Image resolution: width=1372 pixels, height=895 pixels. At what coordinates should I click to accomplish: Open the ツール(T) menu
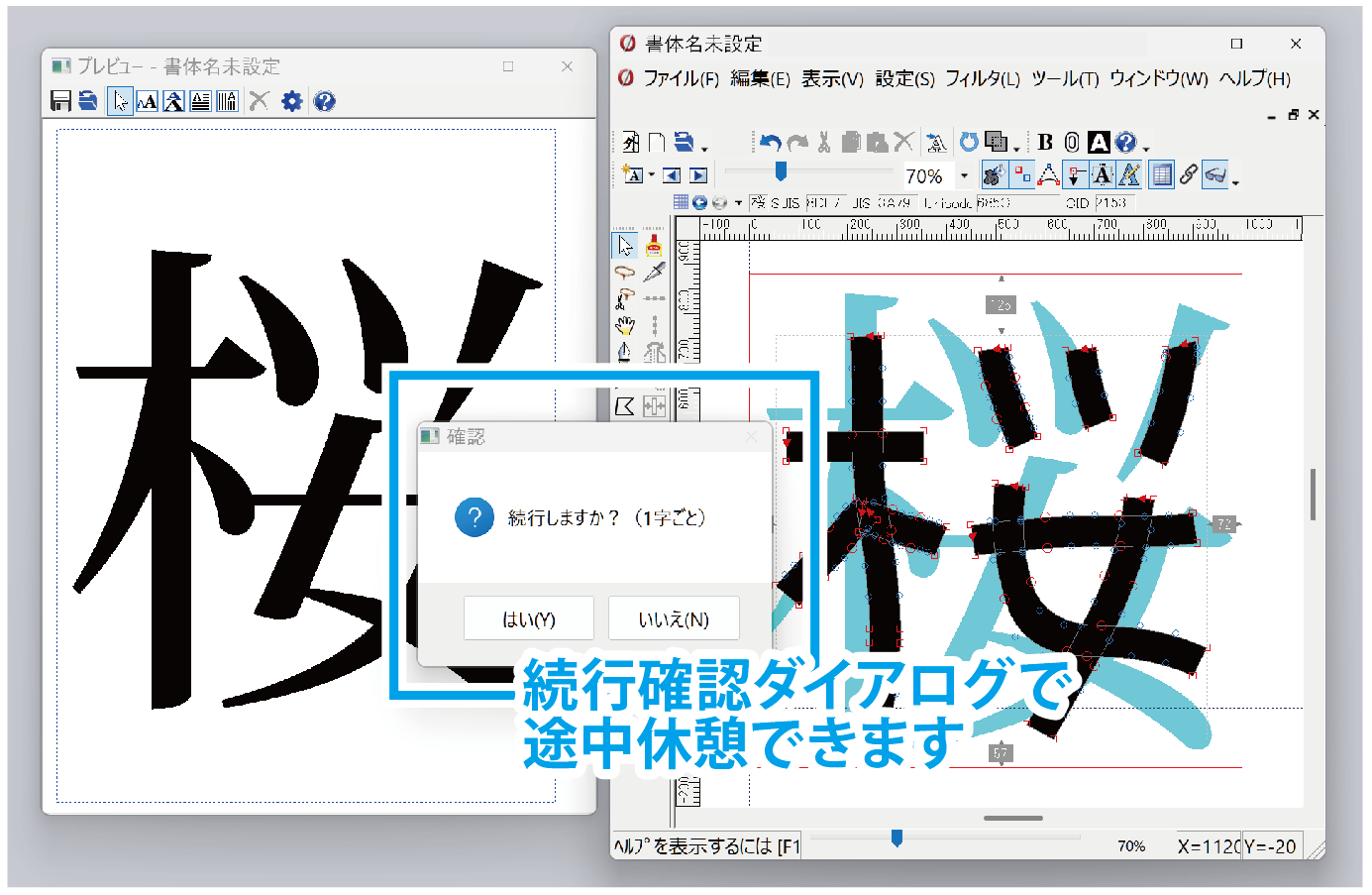click(1065, 79)
